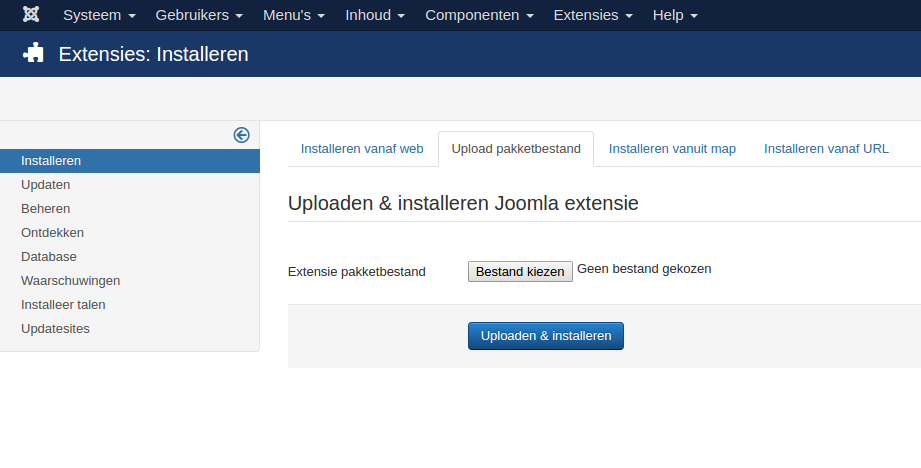Open the Help menu

click(675, 15)
